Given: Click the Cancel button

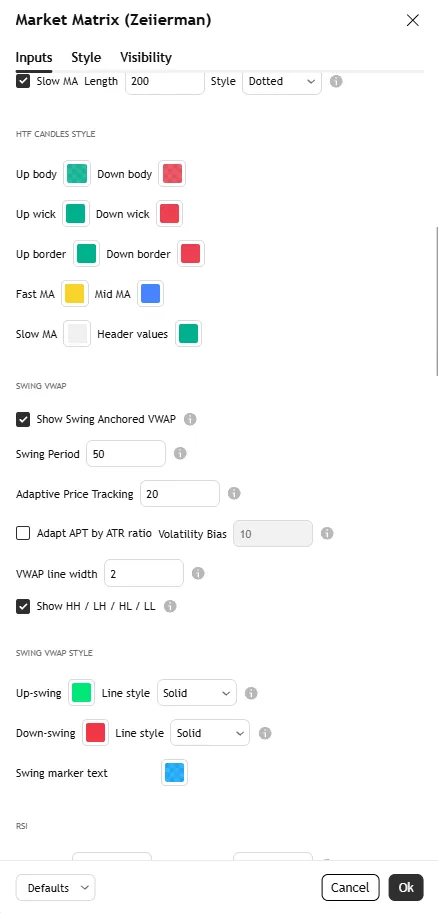Looking at the screenshot, I should coord(350,887).
